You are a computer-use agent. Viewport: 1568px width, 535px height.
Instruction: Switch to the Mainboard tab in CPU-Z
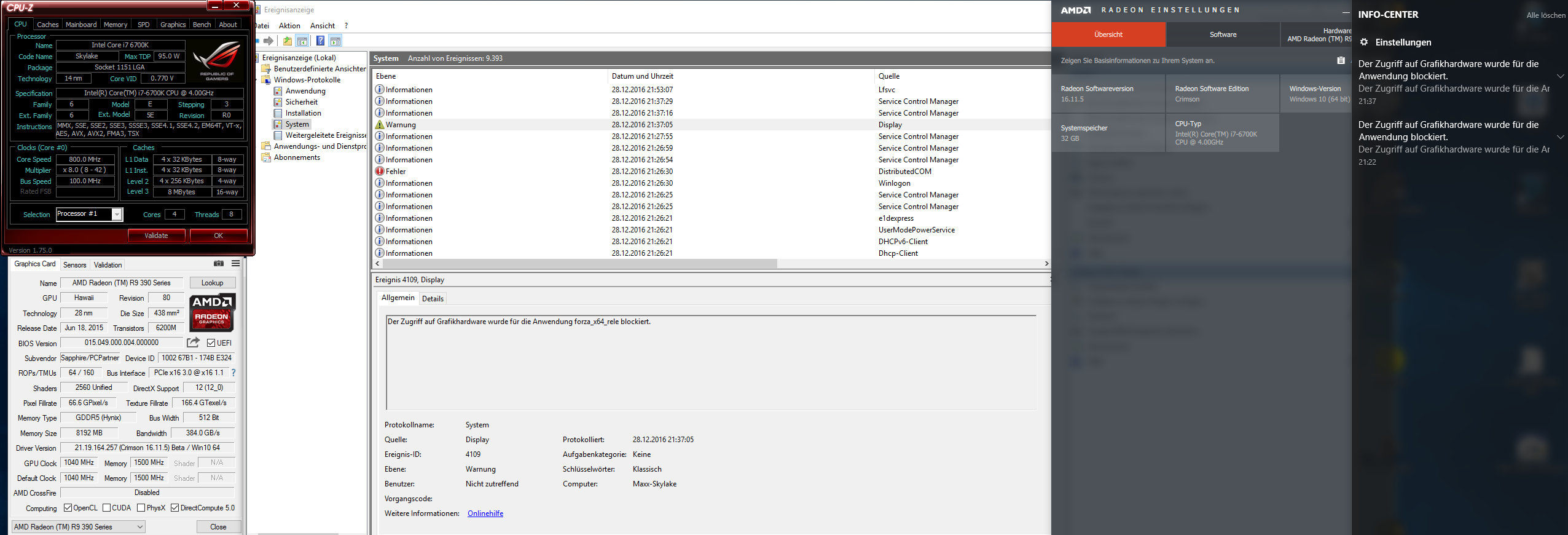coord(81,25)
